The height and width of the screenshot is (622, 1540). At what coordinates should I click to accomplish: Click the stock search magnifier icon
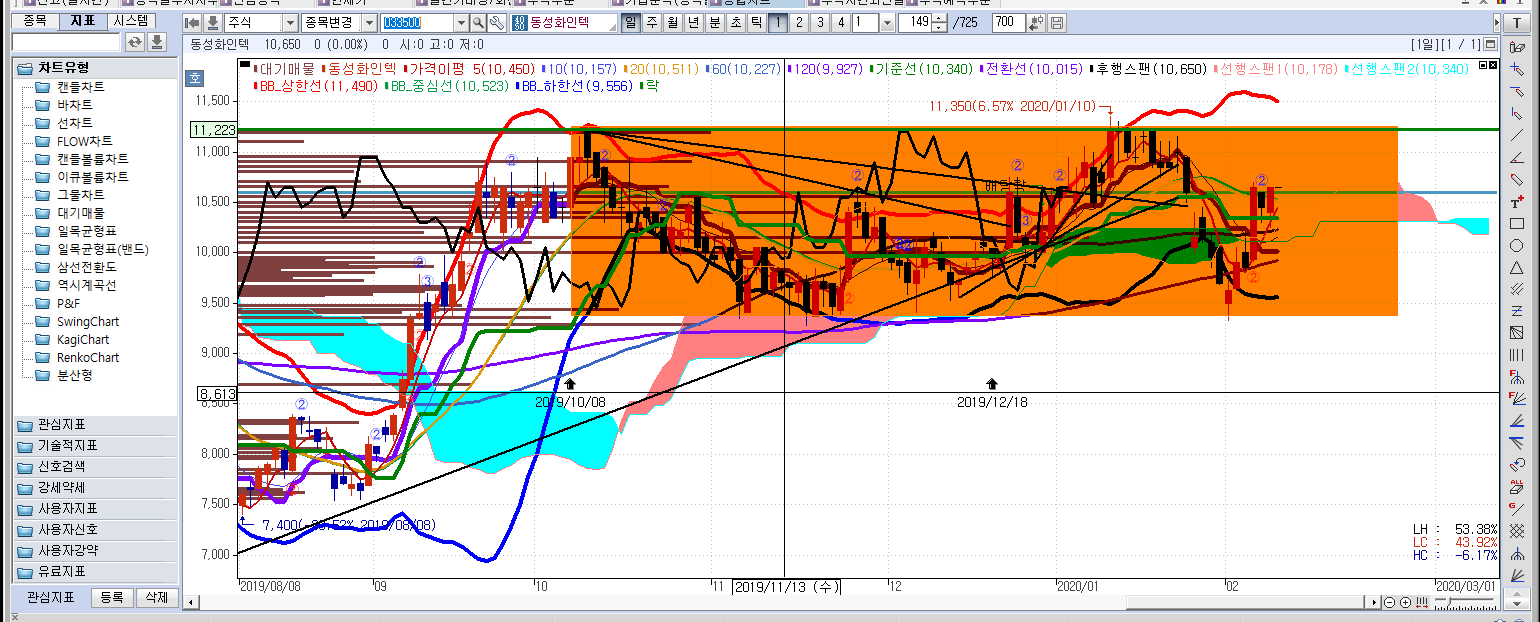478,22
